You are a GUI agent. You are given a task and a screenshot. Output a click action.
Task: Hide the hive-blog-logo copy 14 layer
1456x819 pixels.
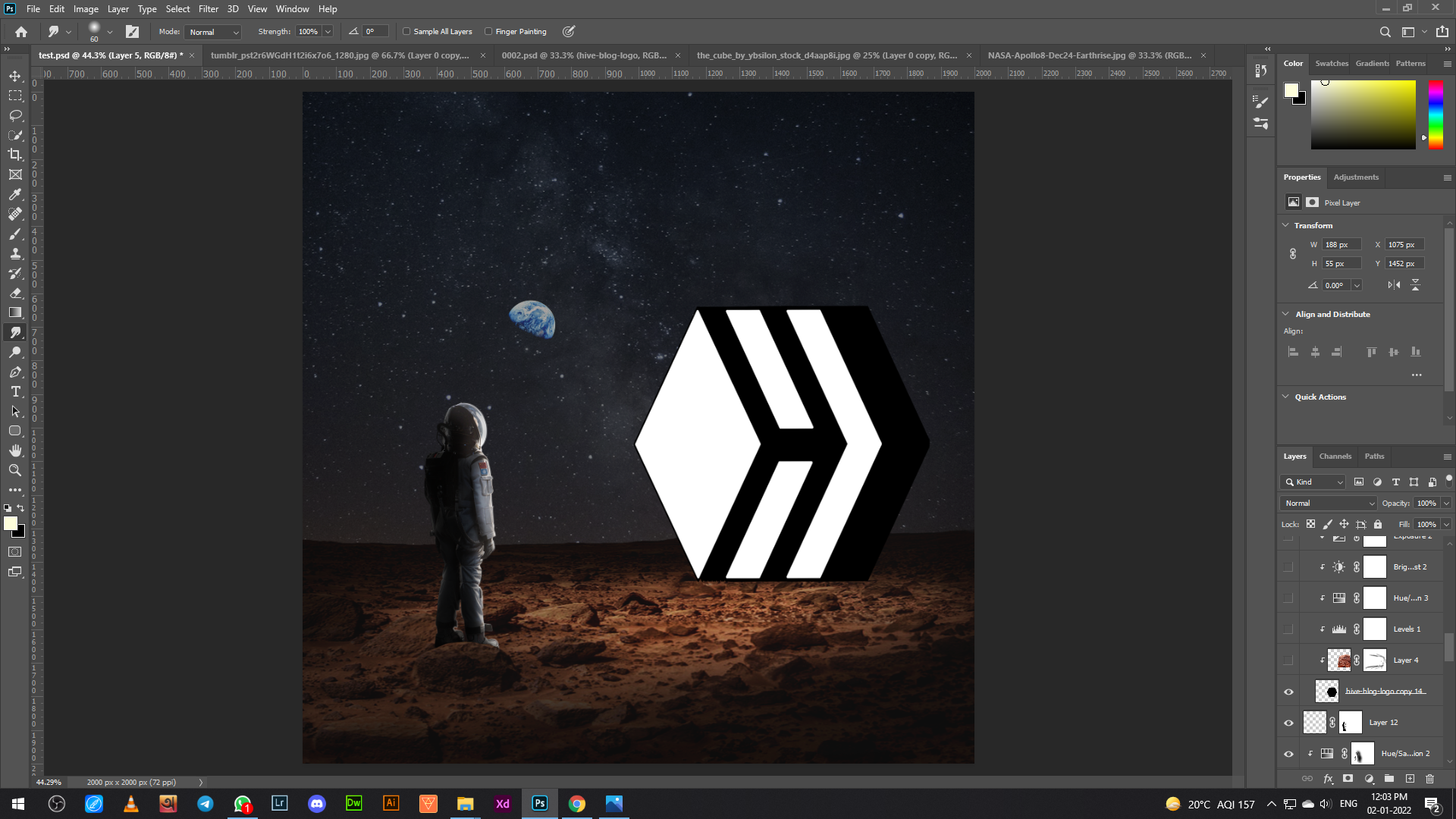click(1288, 692)
